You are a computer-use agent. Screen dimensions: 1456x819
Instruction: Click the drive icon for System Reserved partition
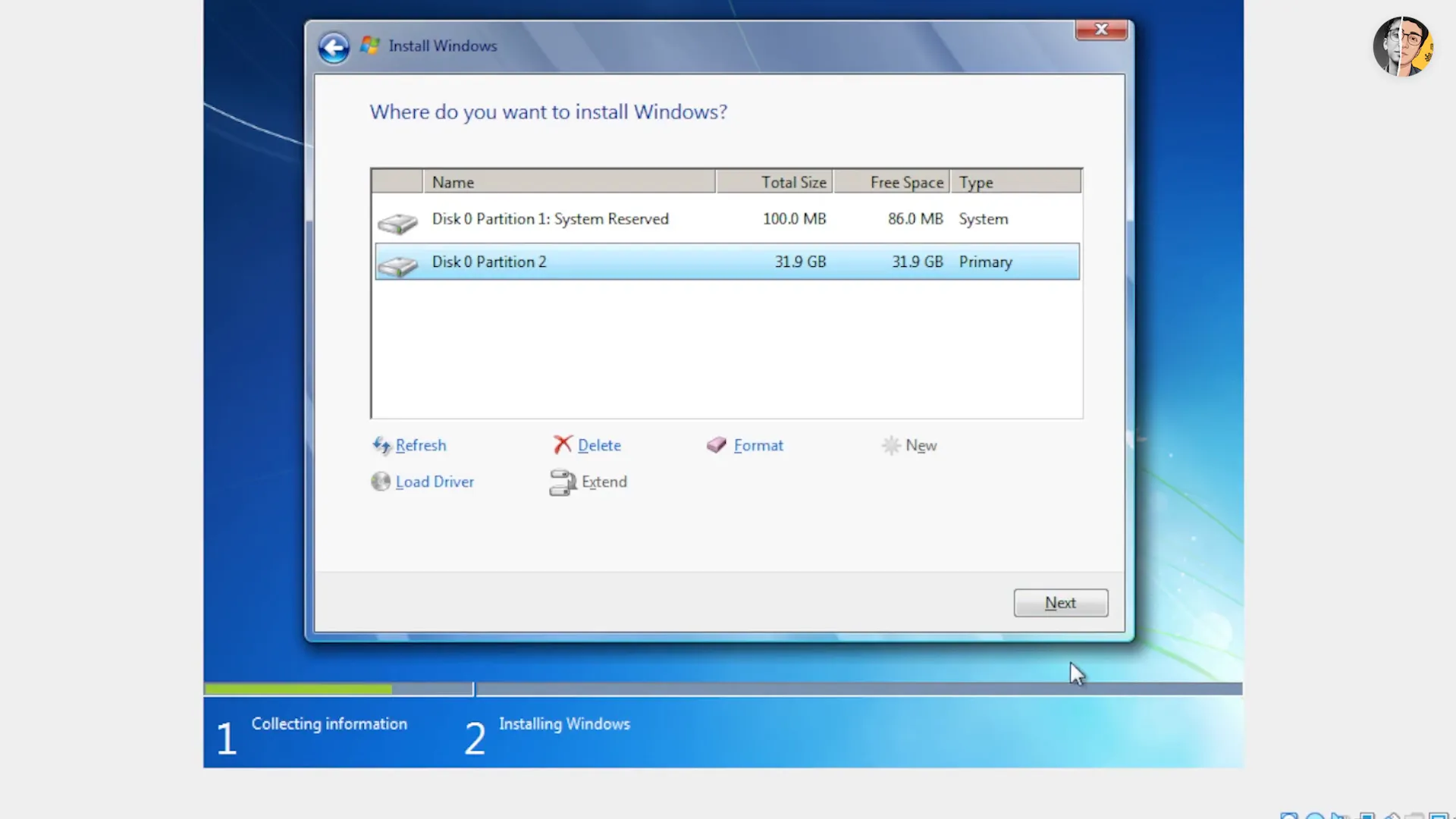[397, 223]
